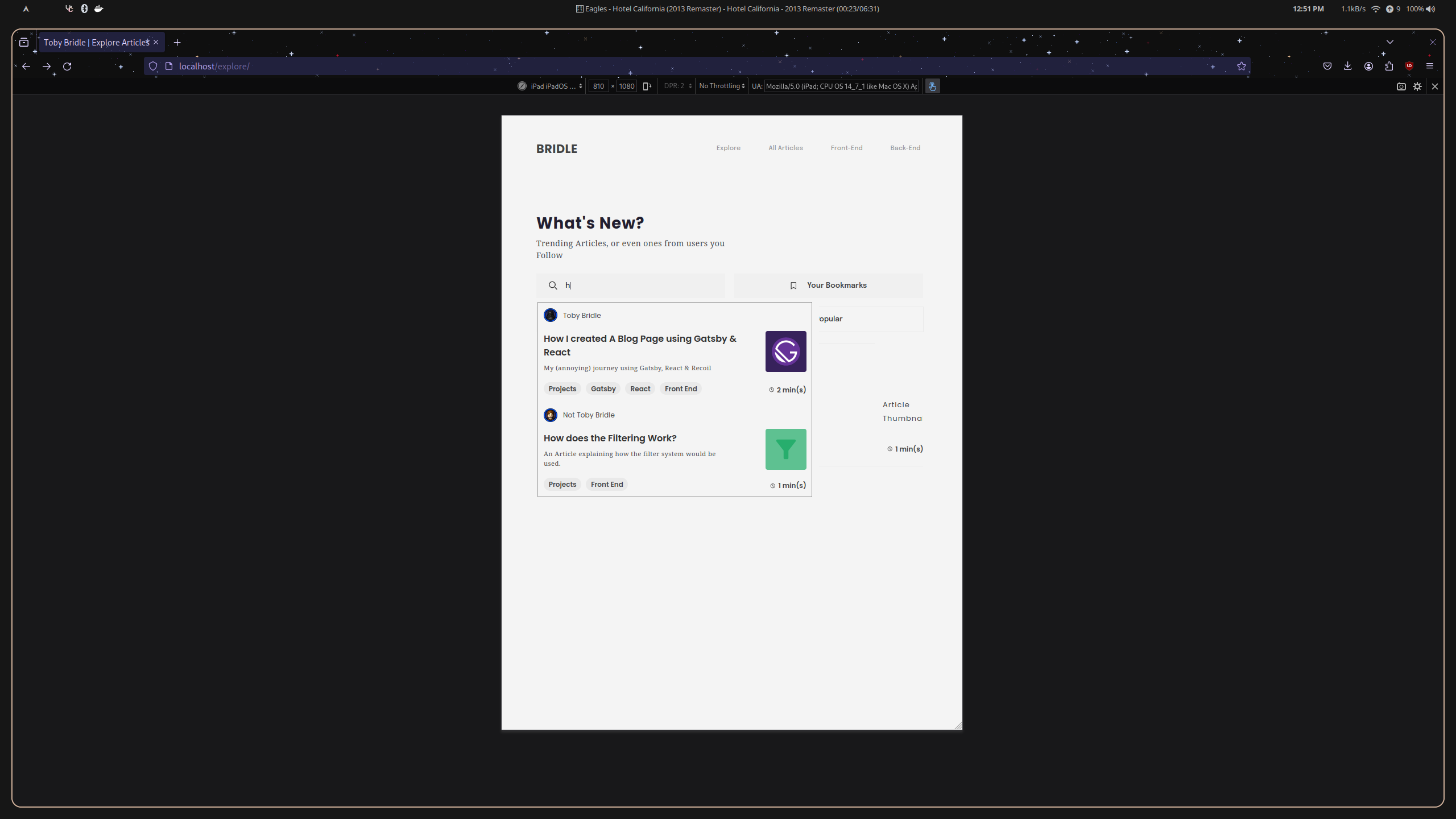Click the Back-End navigation link
This screenshot has width=1456, height=819.
coord(905,147)
